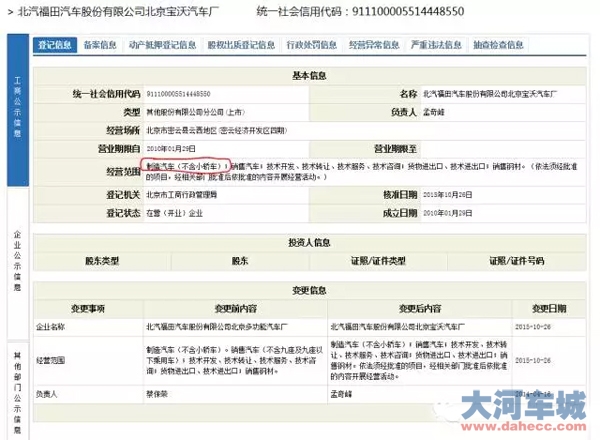Open the 备案信息 tab
The width and height of the screenshot is (600, 440).
pos(100,45)
